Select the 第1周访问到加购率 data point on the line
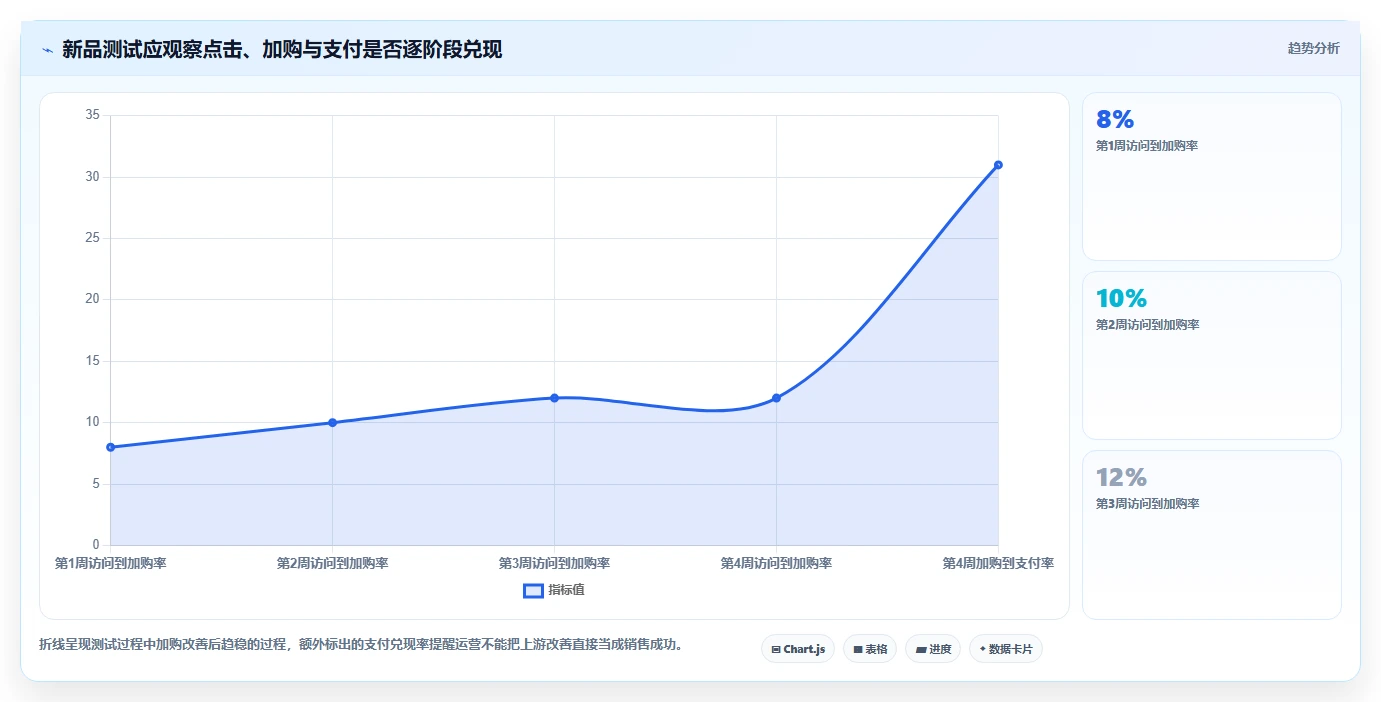The width and height of the screenshot is (1381, 702). coord(110,447)
